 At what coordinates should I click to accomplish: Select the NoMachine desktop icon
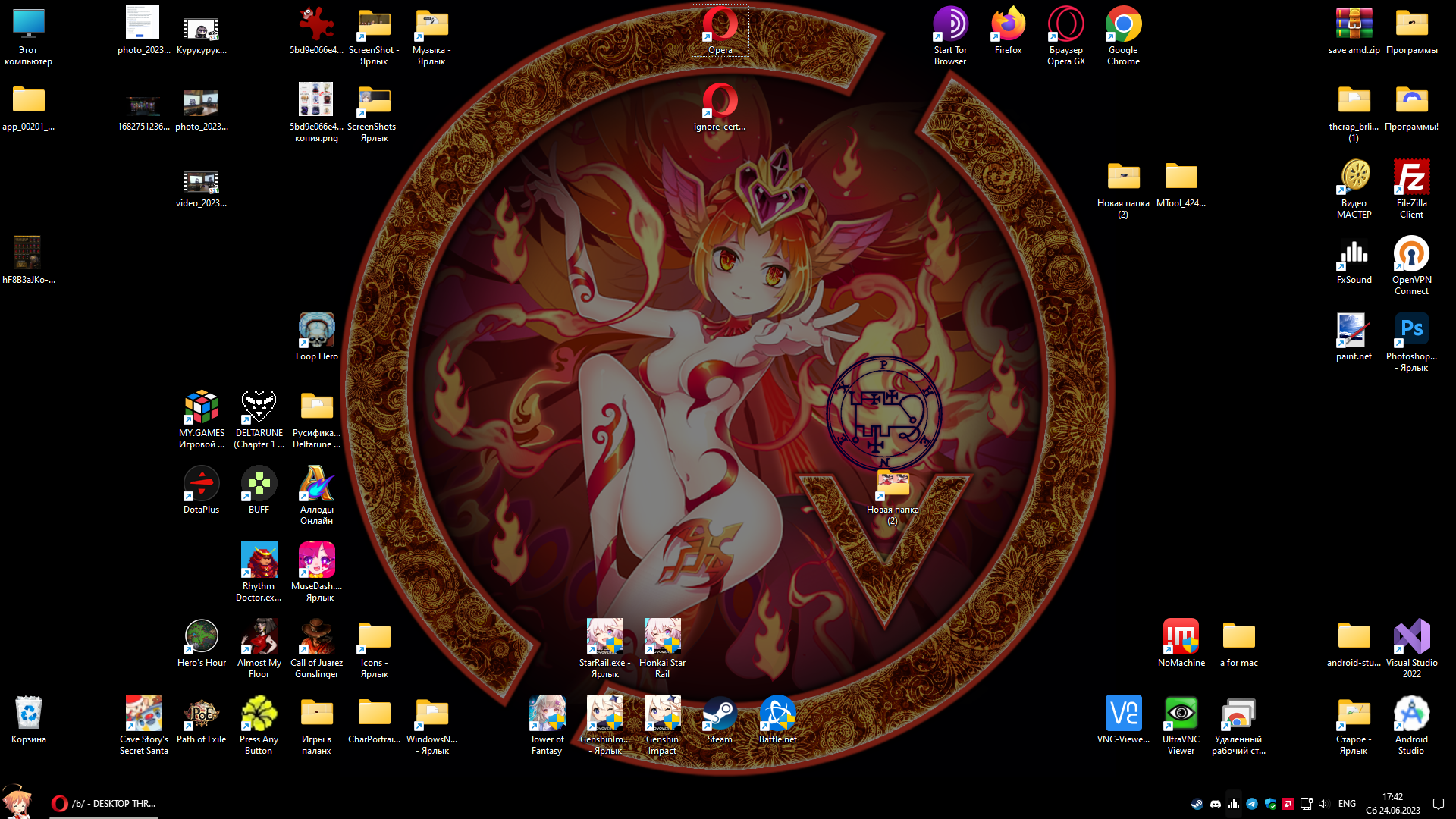[x=1181, y=643]
